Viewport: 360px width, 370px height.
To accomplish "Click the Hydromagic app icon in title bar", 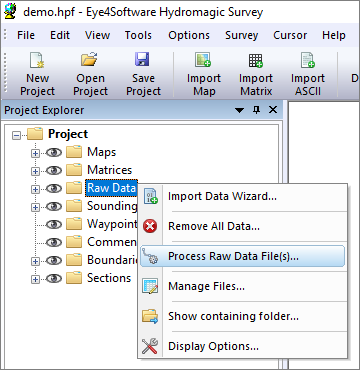I will pos(10,11).
